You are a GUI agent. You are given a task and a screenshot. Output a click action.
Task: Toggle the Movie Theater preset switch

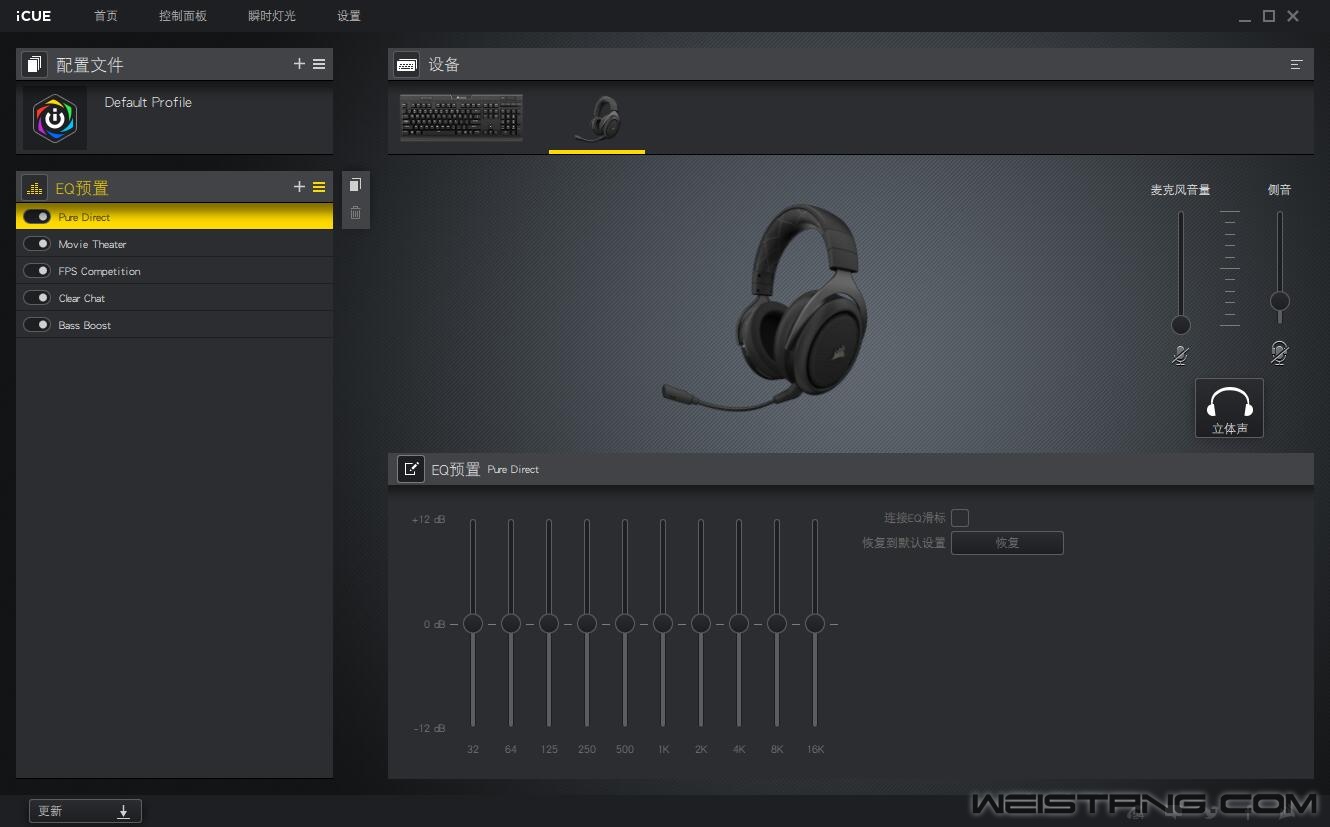tap(37, 244)
